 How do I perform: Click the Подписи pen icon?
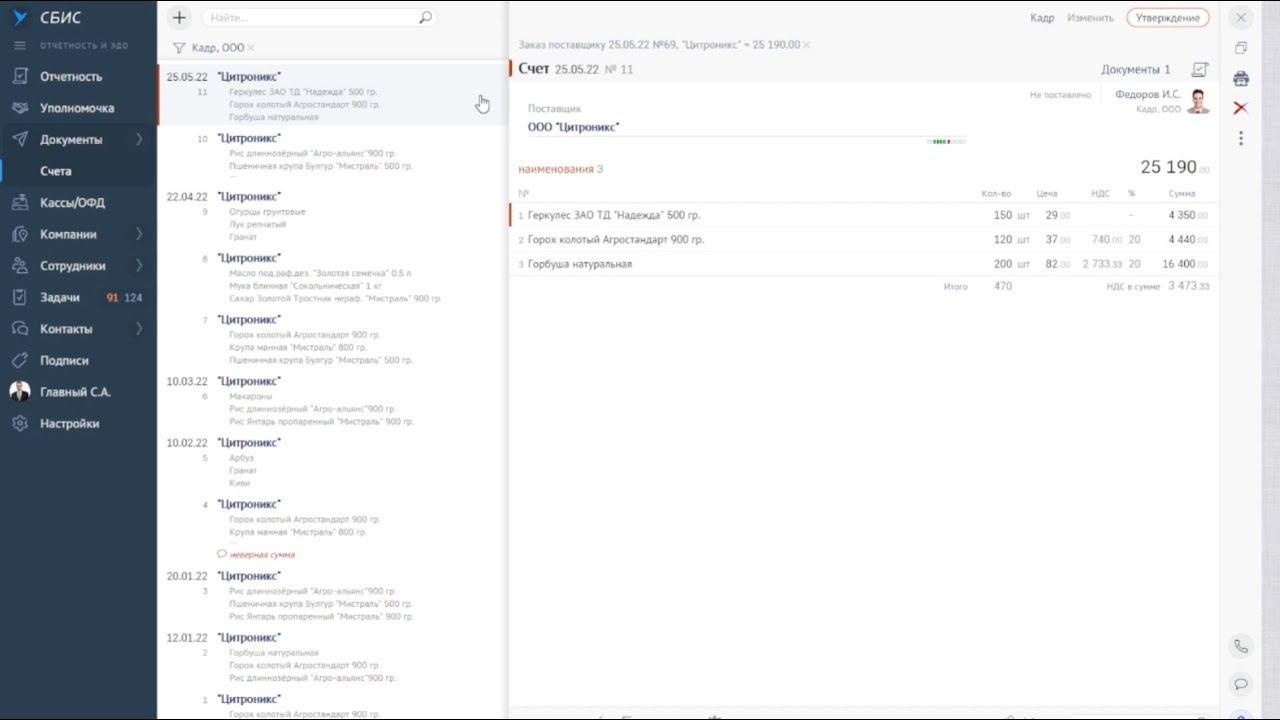tap(19, 360)
